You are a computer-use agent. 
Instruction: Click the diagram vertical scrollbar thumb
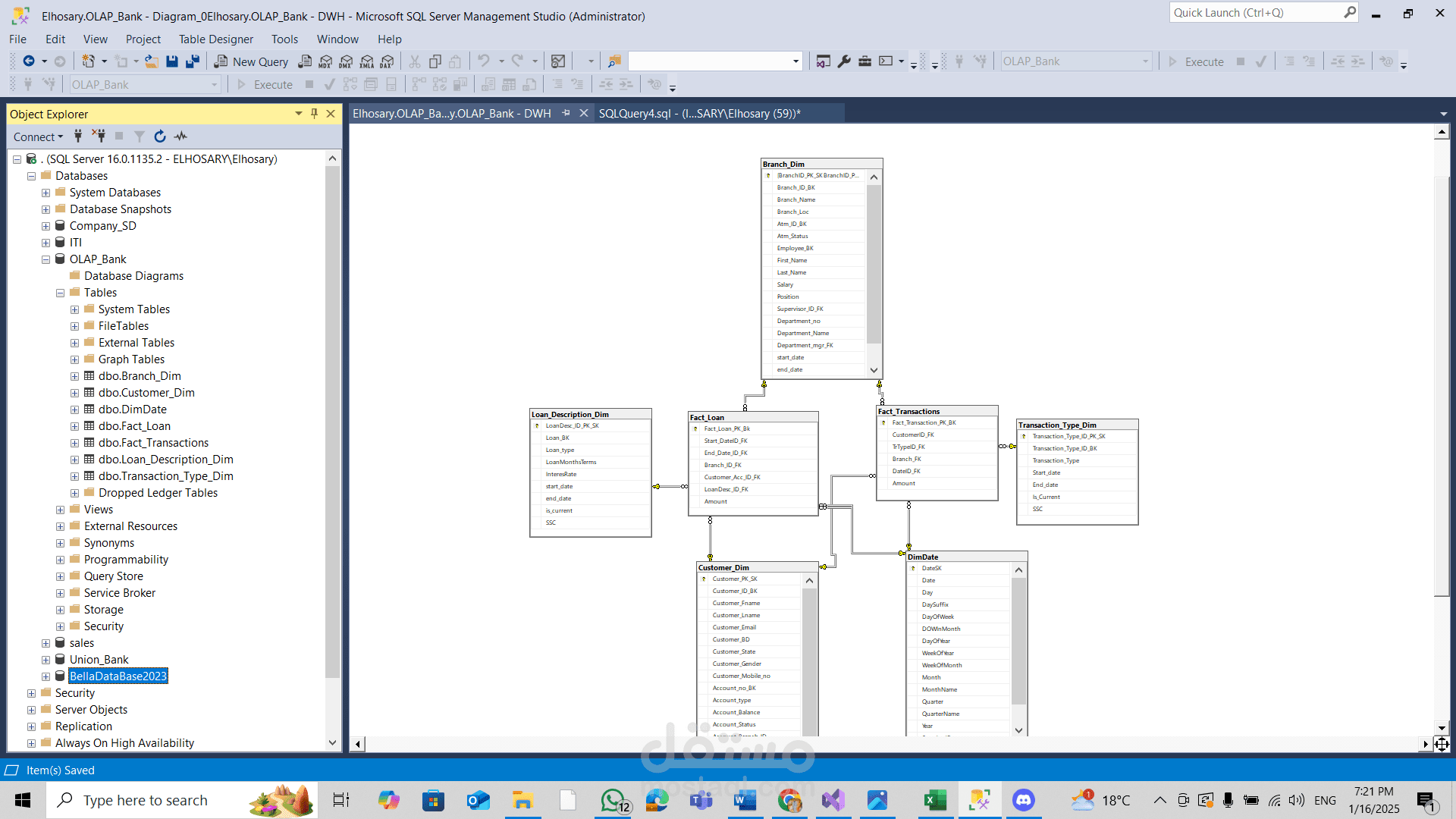pos(1442,387)
